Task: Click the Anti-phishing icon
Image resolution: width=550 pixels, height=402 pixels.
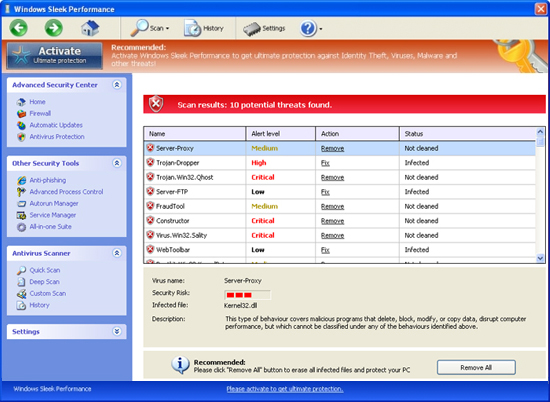Action: pyautogui.click(x=21, y=180)
